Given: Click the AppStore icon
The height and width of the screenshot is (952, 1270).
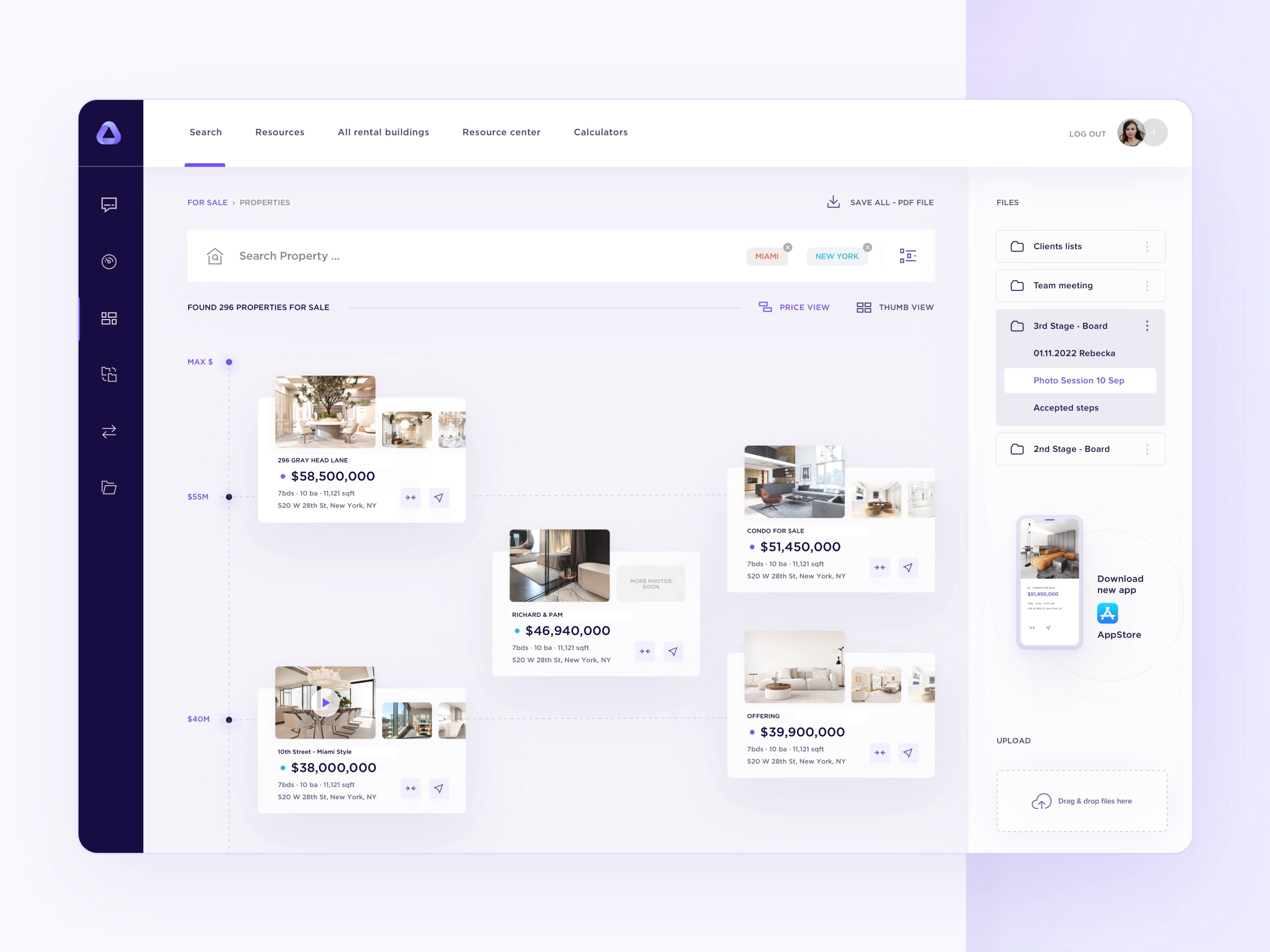Looking at the screenshot, I should tap(1107, 613).
